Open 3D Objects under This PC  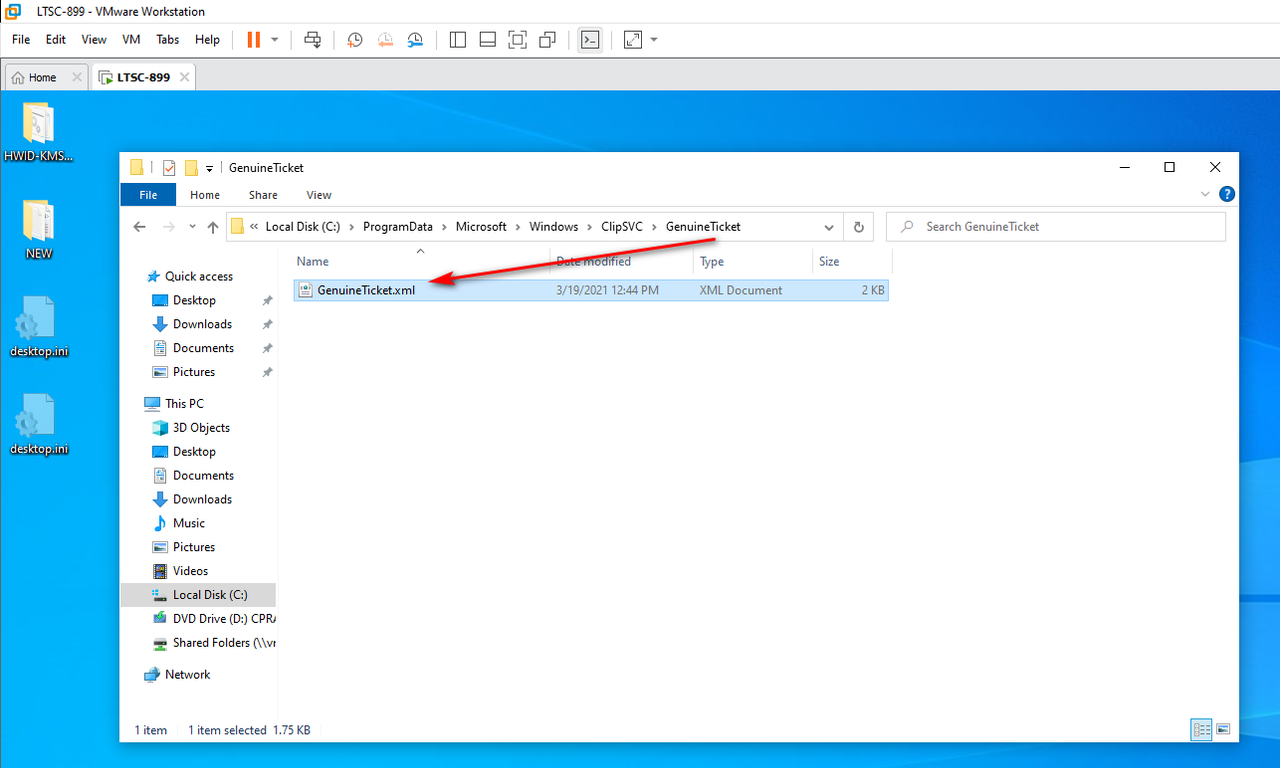[201, 427]
